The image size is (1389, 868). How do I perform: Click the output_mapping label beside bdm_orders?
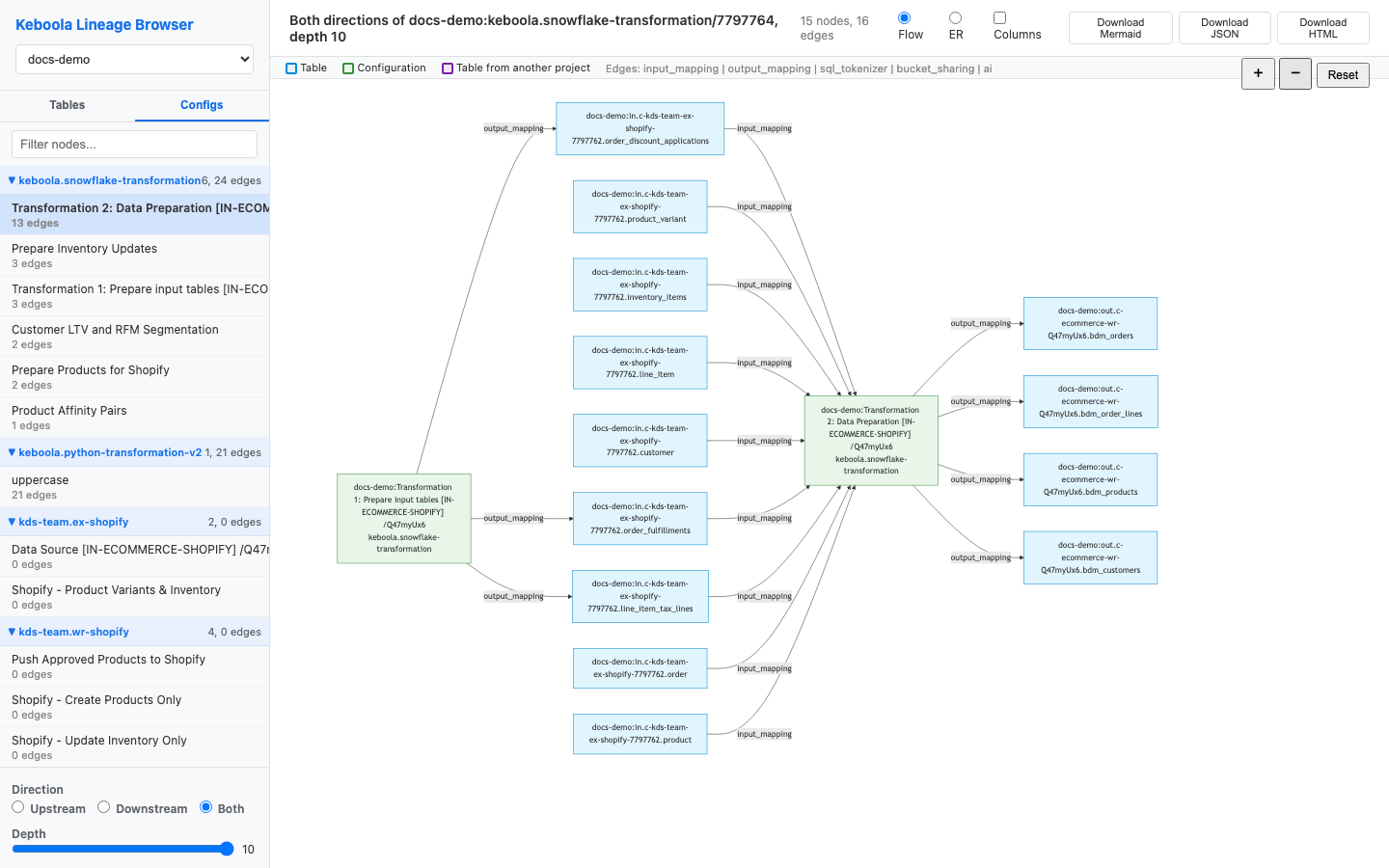click(981, 323)
